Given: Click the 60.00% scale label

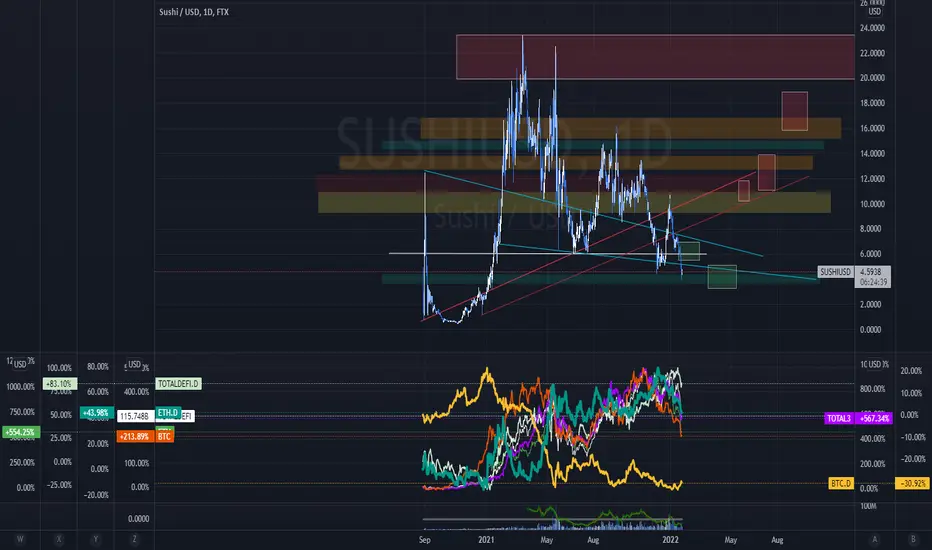Looking at the screenshot, I should pos(97,392).
